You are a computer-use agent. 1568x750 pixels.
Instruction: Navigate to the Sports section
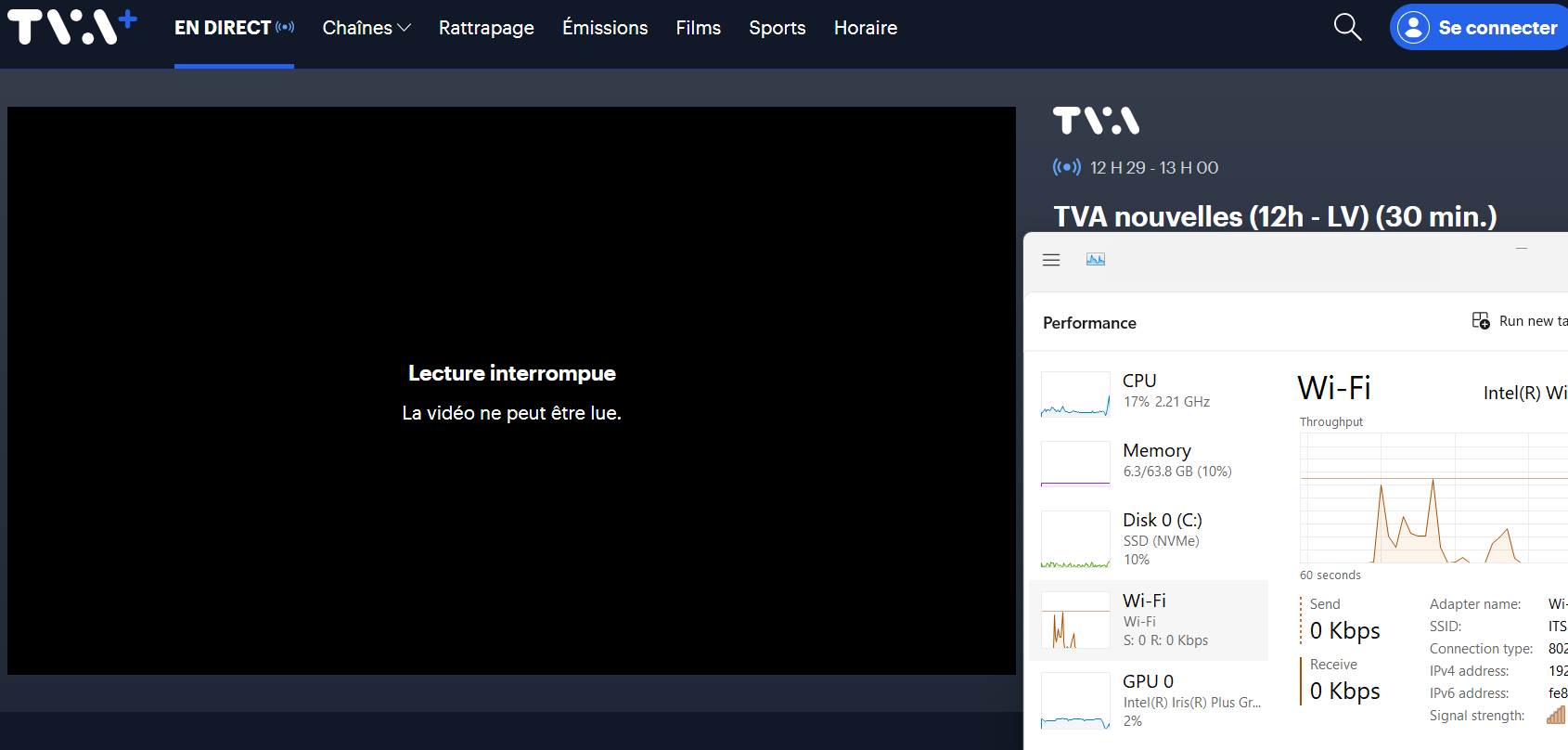777,28
